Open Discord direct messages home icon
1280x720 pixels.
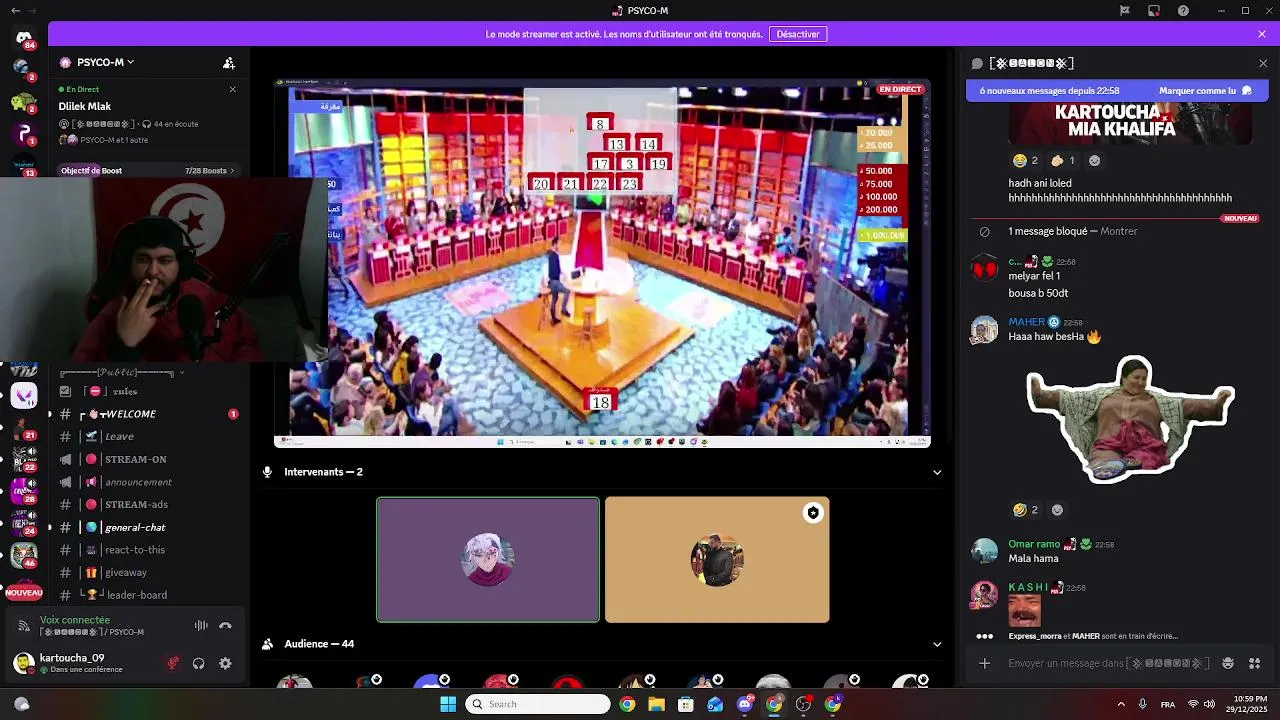24,38
